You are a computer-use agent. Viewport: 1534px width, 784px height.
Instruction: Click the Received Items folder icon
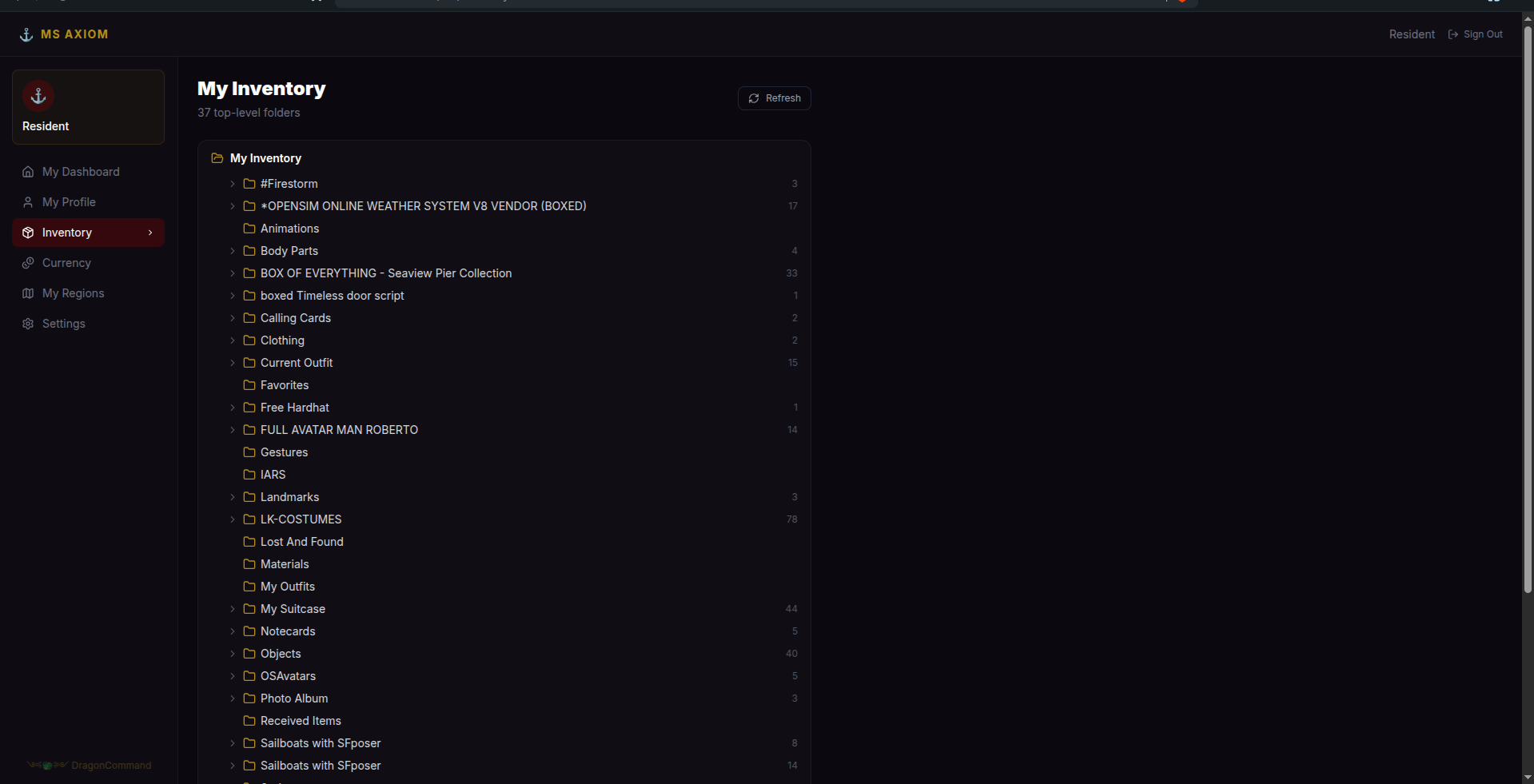249,721
